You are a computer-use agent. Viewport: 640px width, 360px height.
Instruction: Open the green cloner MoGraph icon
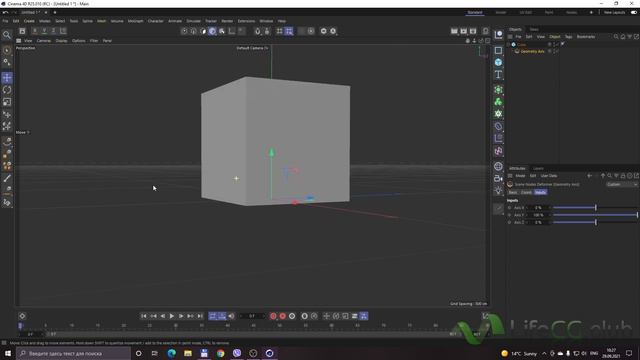pos(498,102)
